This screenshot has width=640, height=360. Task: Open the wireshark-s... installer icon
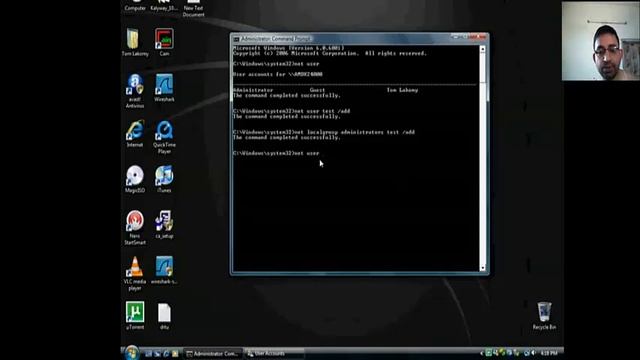[x=164, y=270]
